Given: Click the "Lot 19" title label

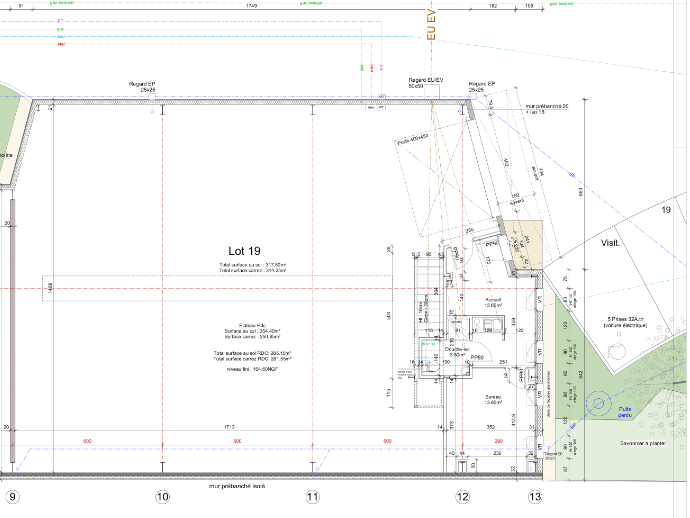Looking at the screenshot, I should (244, 251).
